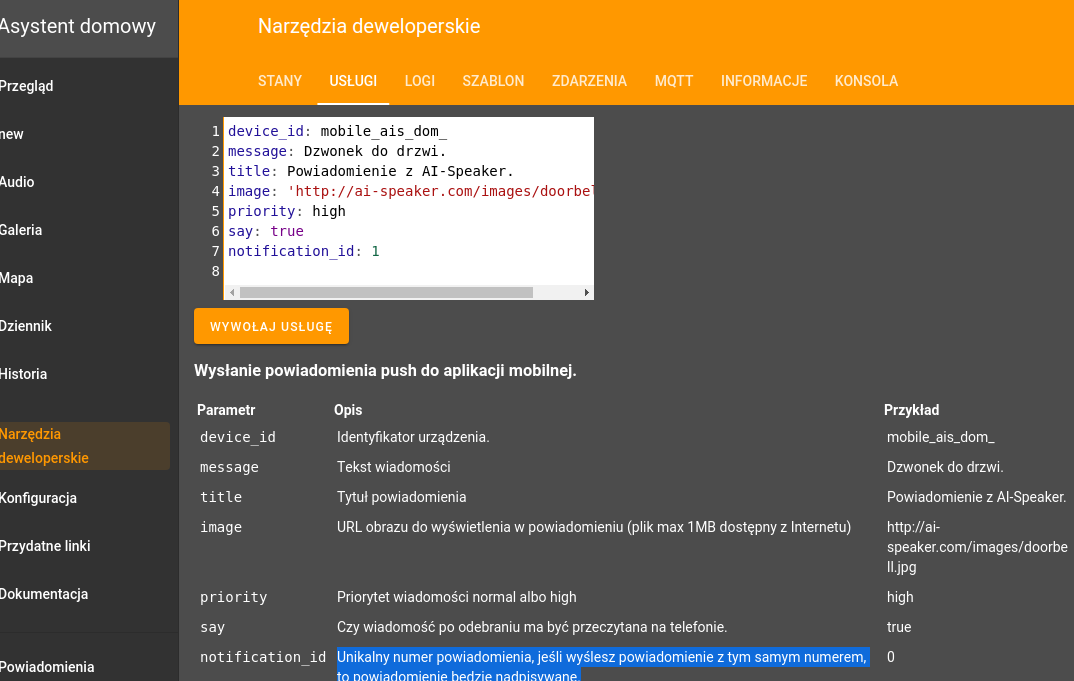Click the highlighted 'Unikalny numer powiadomienia' text
Screen dimensions: 1074x681
(603, 665)
